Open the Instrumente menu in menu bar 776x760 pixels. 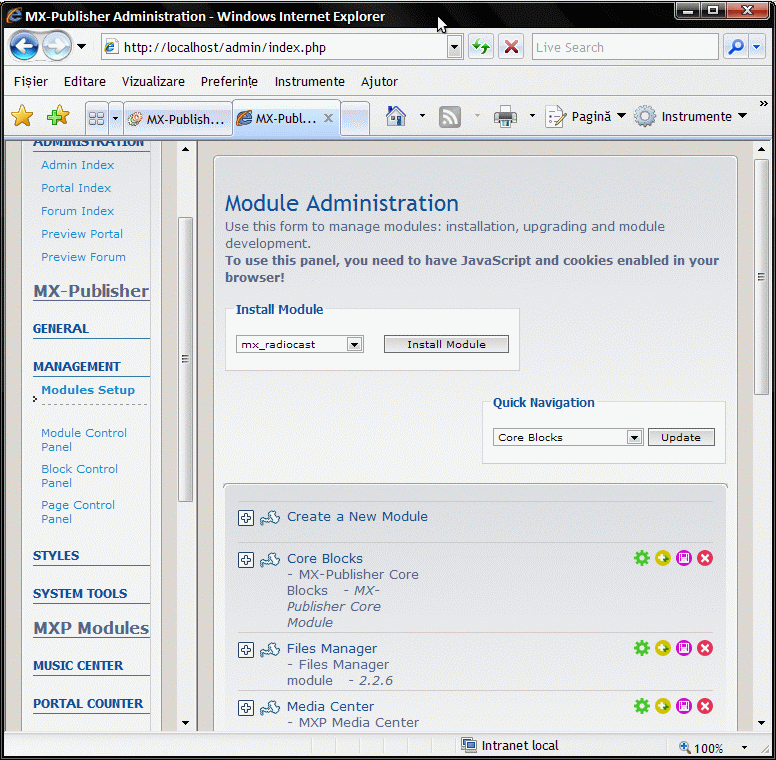309,82
